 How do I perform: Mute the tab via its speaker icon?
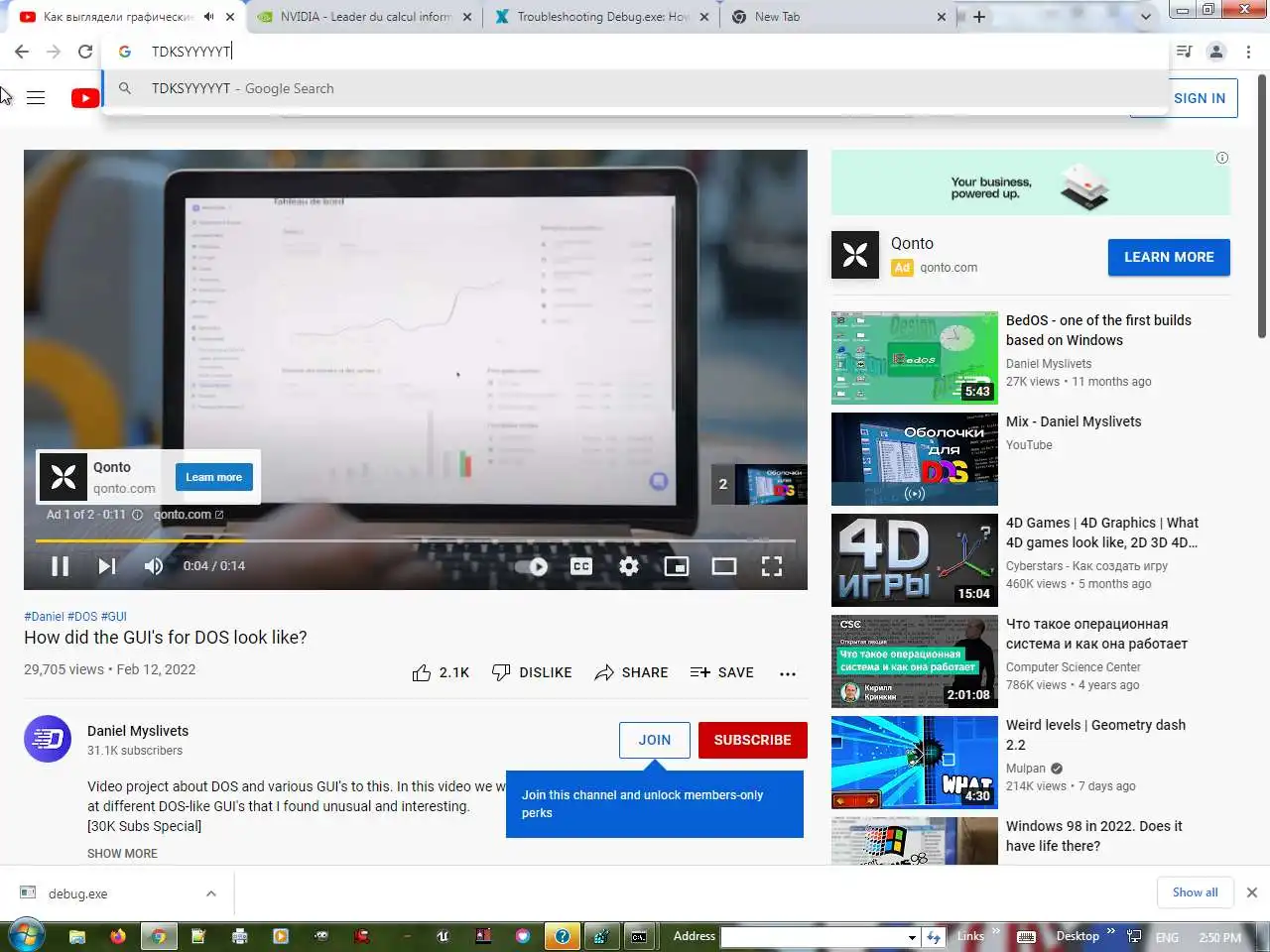click(x=208, y=17)
